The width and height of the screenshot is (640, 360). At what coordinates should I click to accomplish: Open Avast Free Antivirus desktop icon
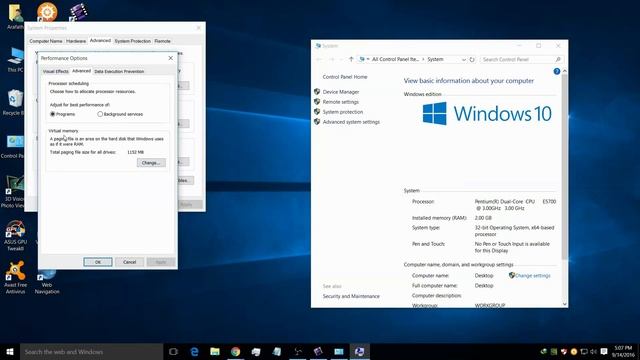coord(15,278)
